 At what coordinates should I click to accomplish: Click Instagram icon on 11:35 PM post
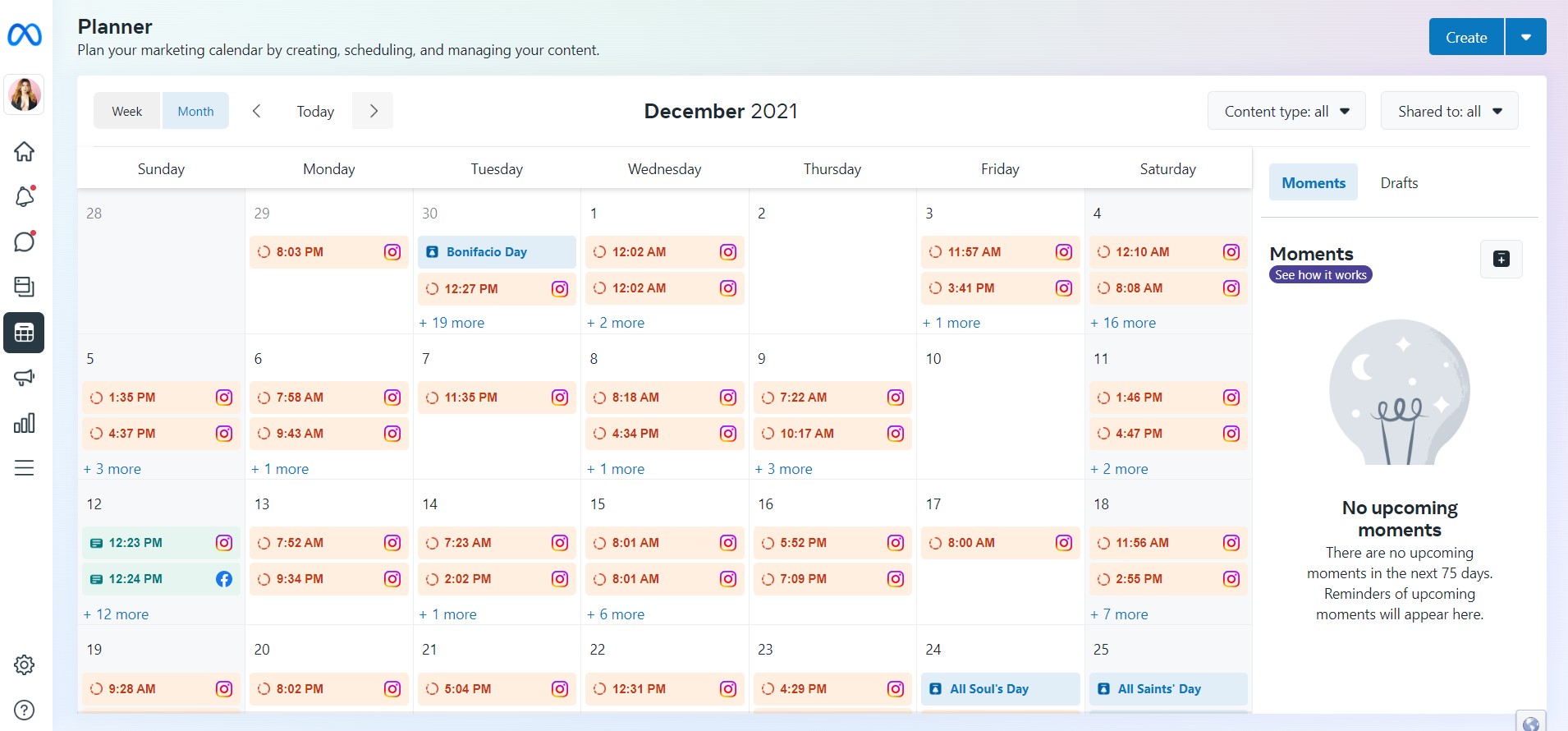coord(560,398)
